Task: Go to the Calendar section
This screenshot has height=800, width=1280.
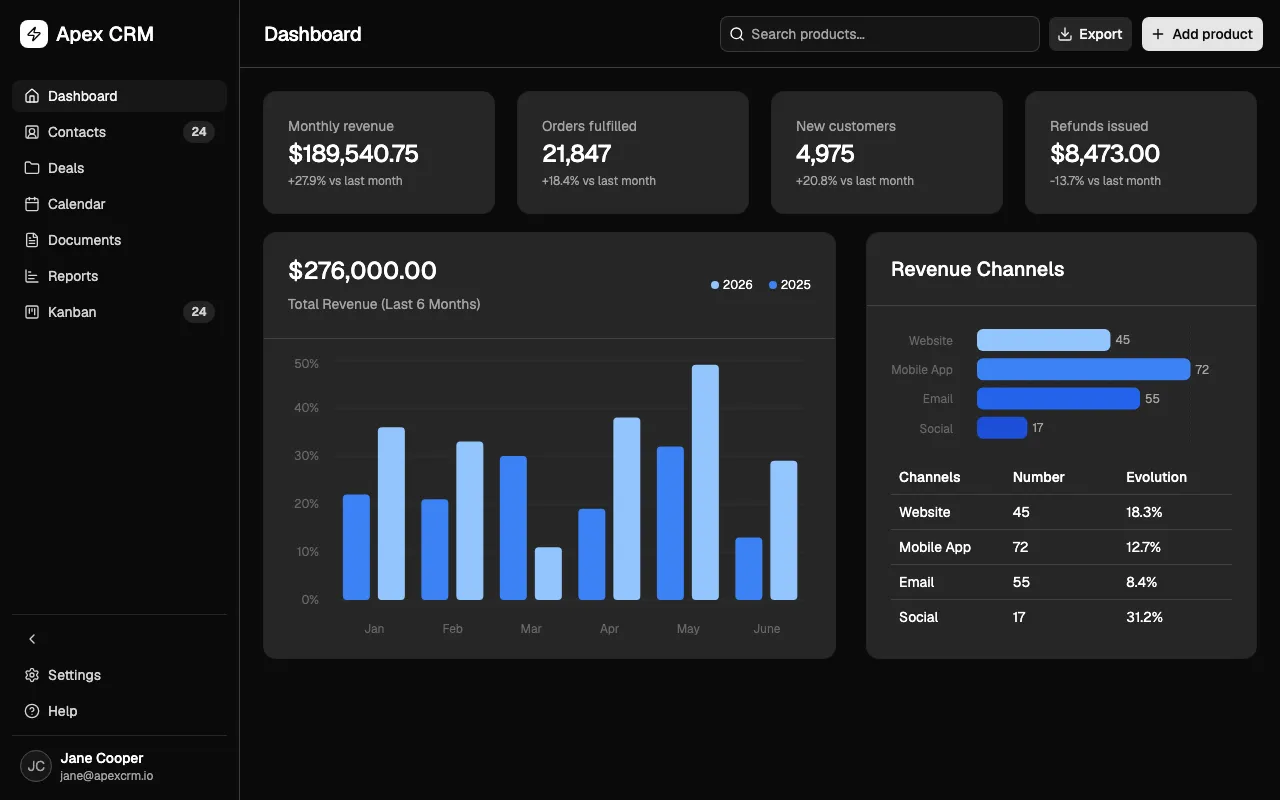Action: tap(119, 204)
